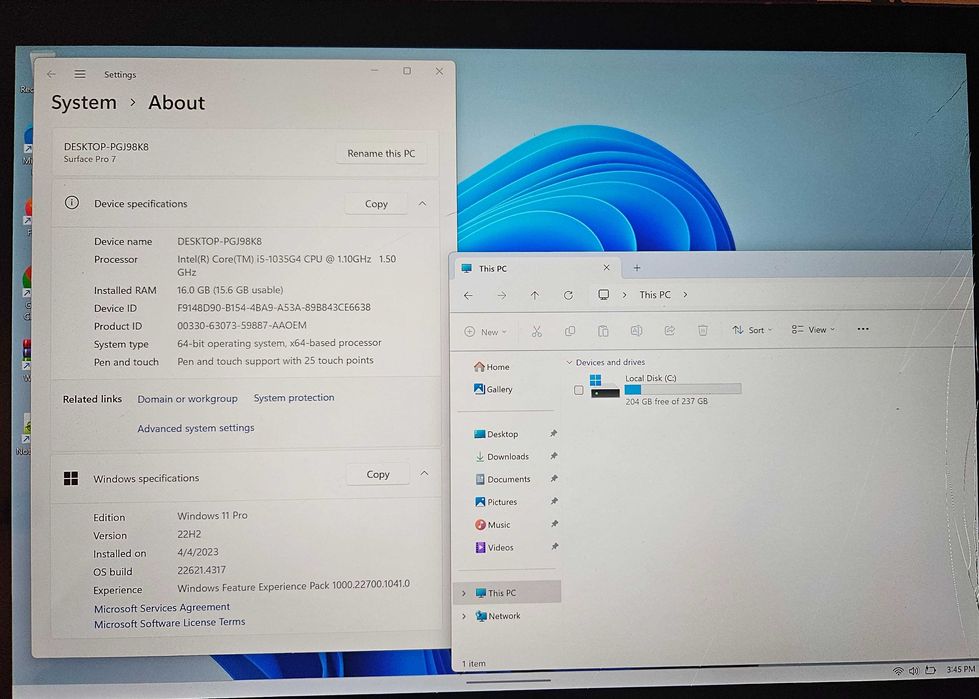Copy the Device specifications
The width and height of the screenshot is (979, 699).
(376, 204)
